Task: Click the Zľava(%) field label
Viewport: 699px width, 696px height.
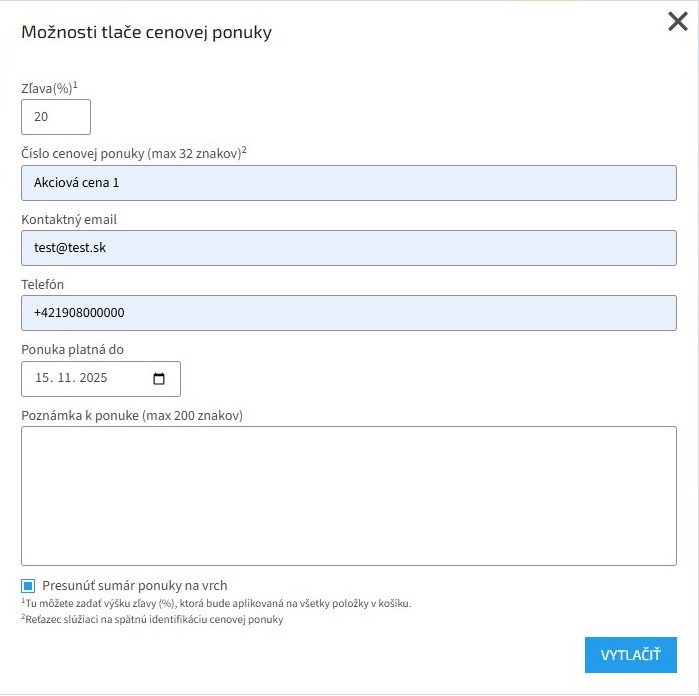Action: pos(49,88)
